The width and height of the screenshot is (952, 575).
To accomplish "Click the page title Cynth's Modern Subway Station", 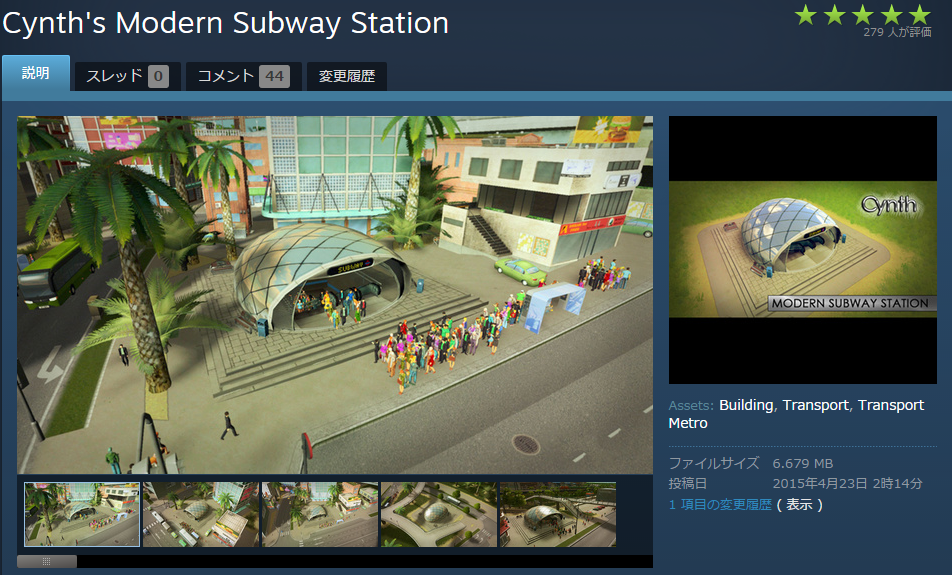I will tap(225, 24).
